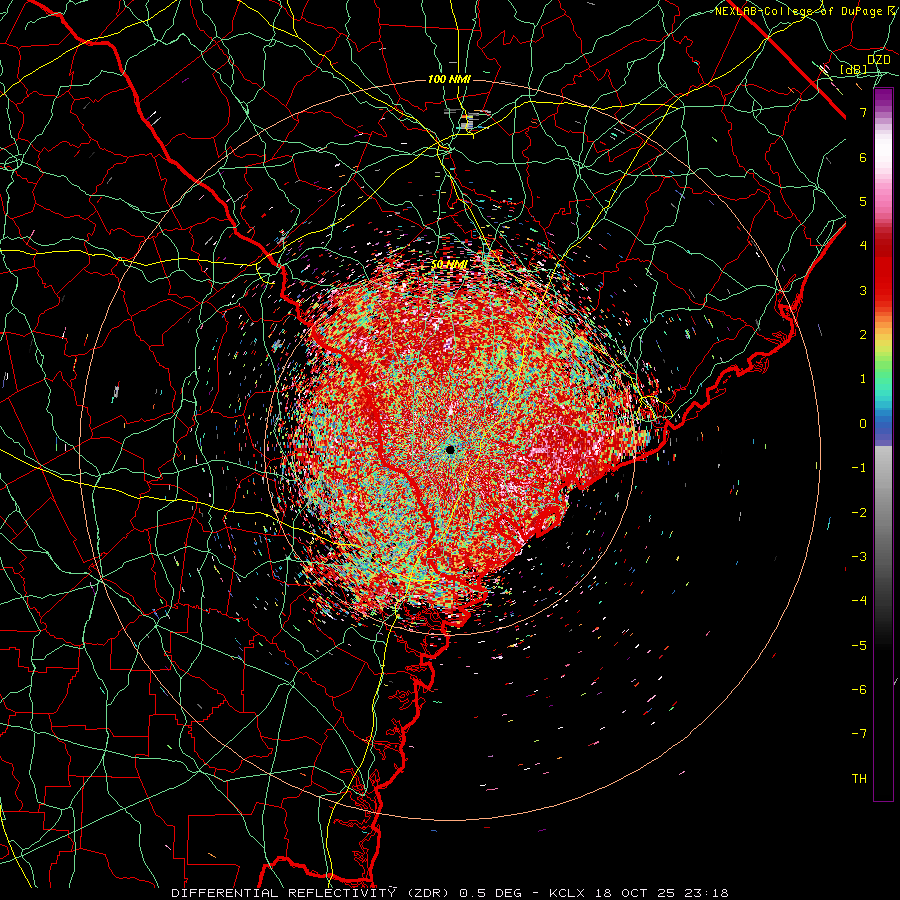Click the "7" value on the color scale

(863, 112)
